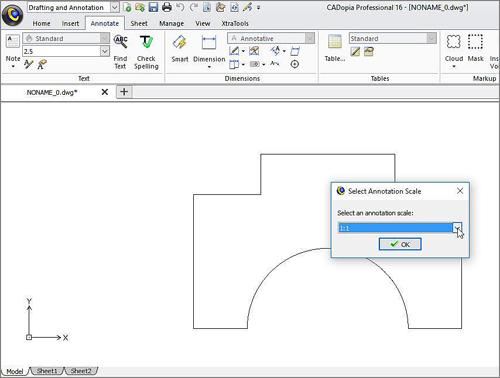Select the Cloud markup tool

pos(454,50)
